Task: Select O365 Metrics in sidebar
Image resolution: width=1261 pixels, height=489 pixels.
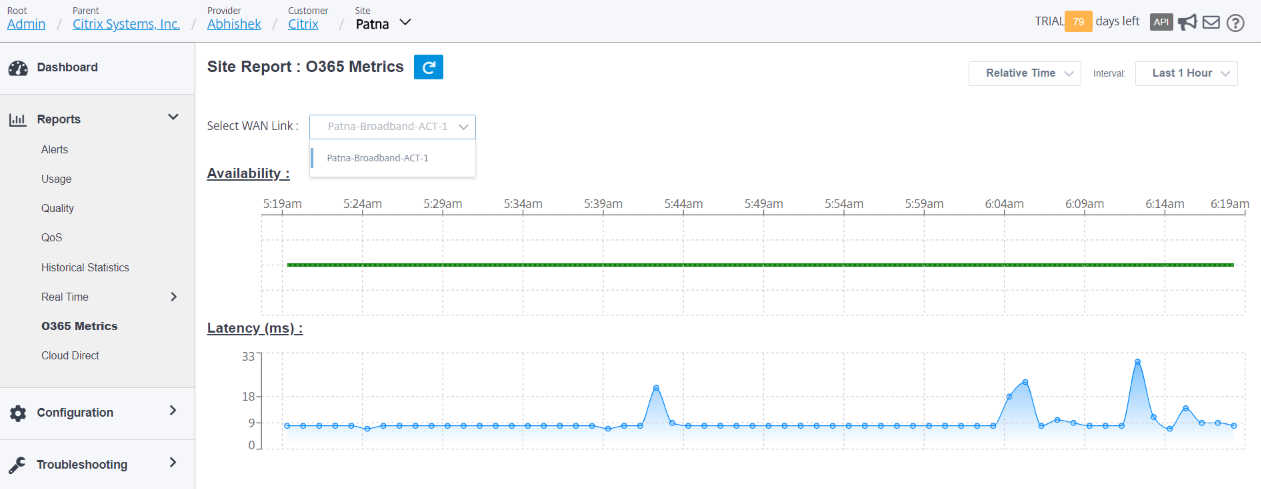Action: coord(79,326)
